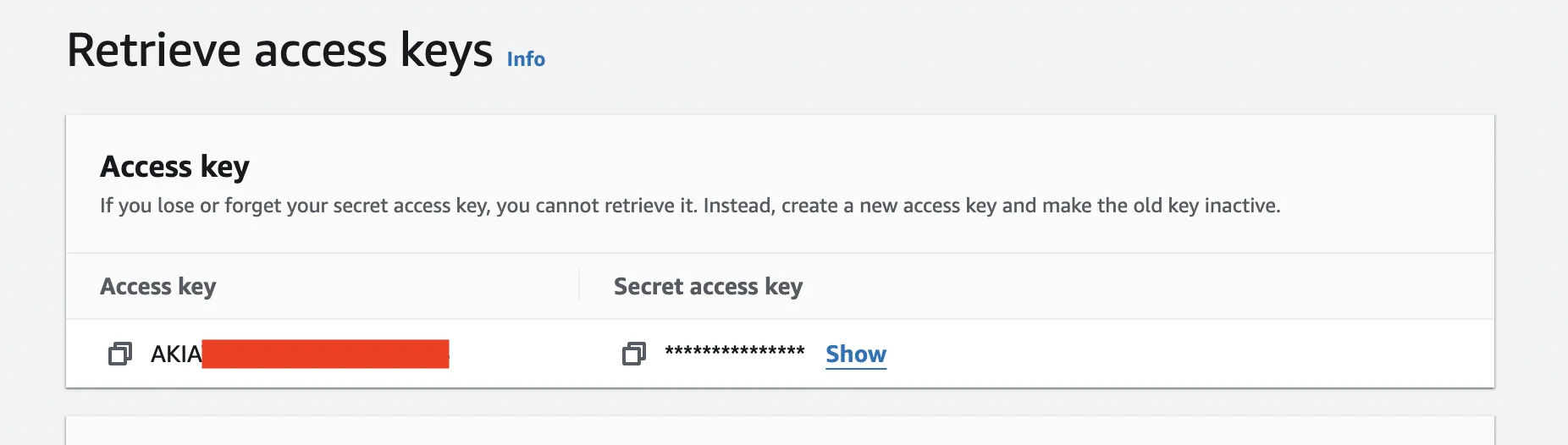Image resolution: width=1568 pixels, height=445 pixels.
Task: Click the Secret access key column header
Action: point(708,287)
